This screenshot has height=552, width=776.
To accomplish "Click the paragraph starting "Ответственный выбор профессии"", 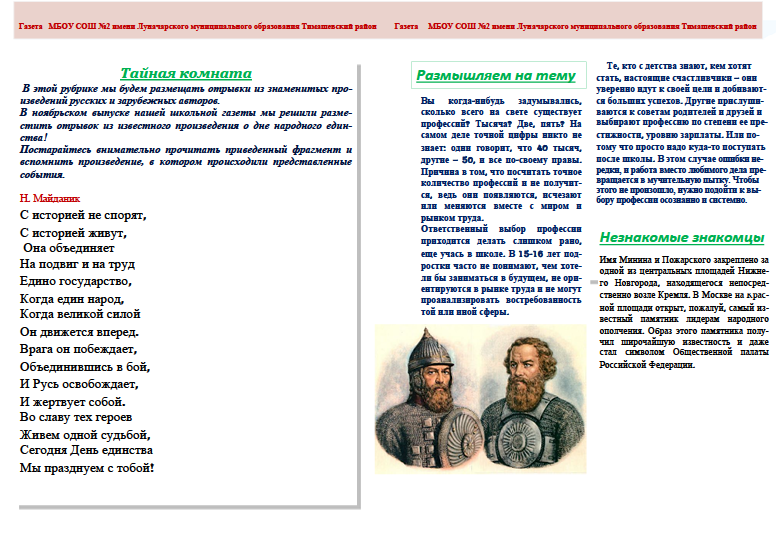I will [501, 270].
